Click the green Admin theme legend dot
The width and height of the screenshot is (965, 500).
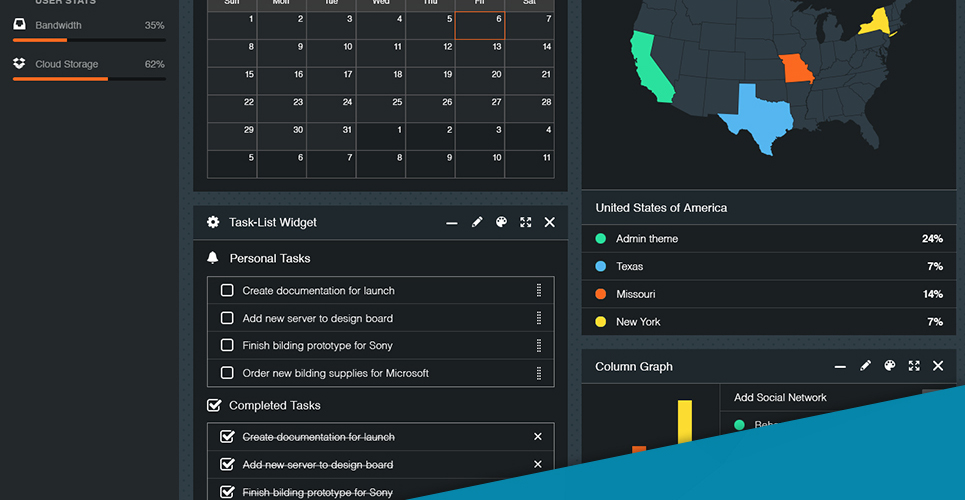tap(601, 238)
